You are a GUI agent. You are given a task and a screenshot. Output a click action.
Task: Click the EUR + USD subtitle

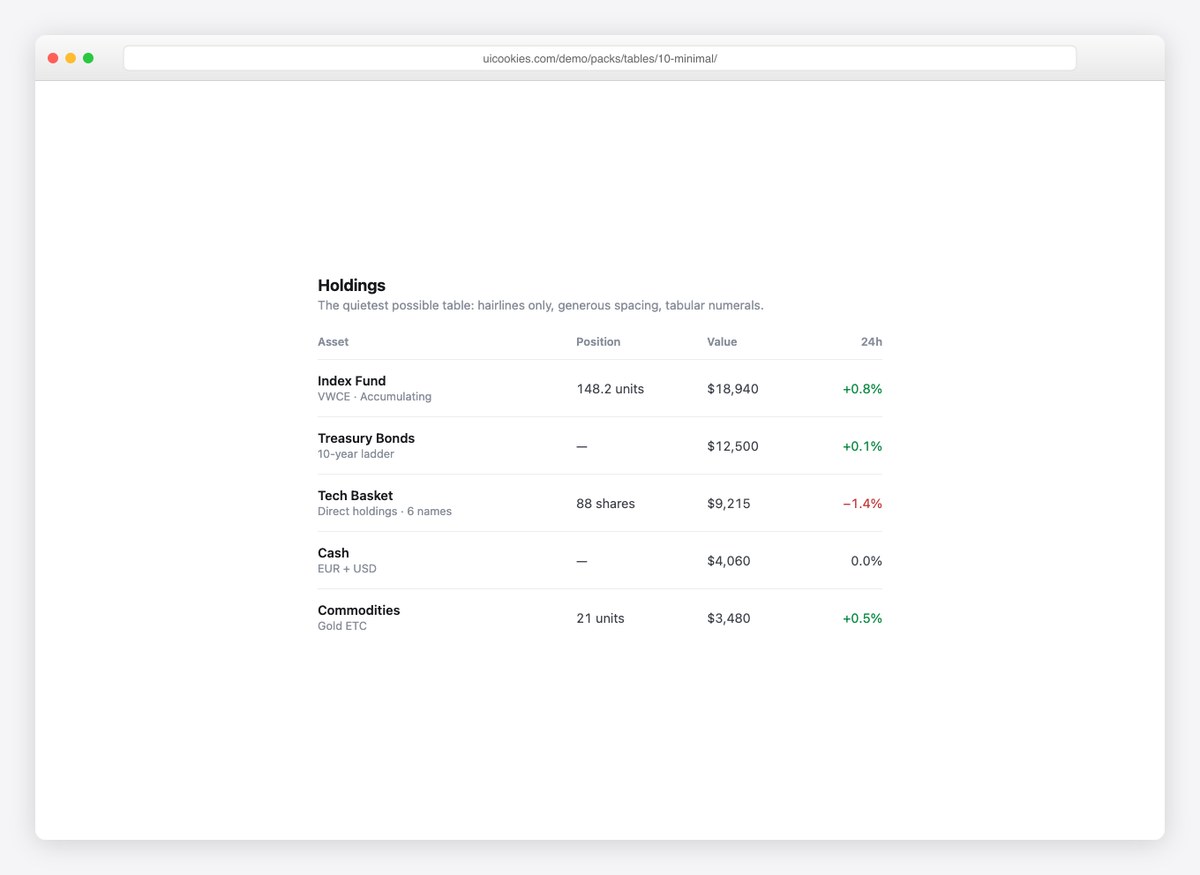(347, 569)
